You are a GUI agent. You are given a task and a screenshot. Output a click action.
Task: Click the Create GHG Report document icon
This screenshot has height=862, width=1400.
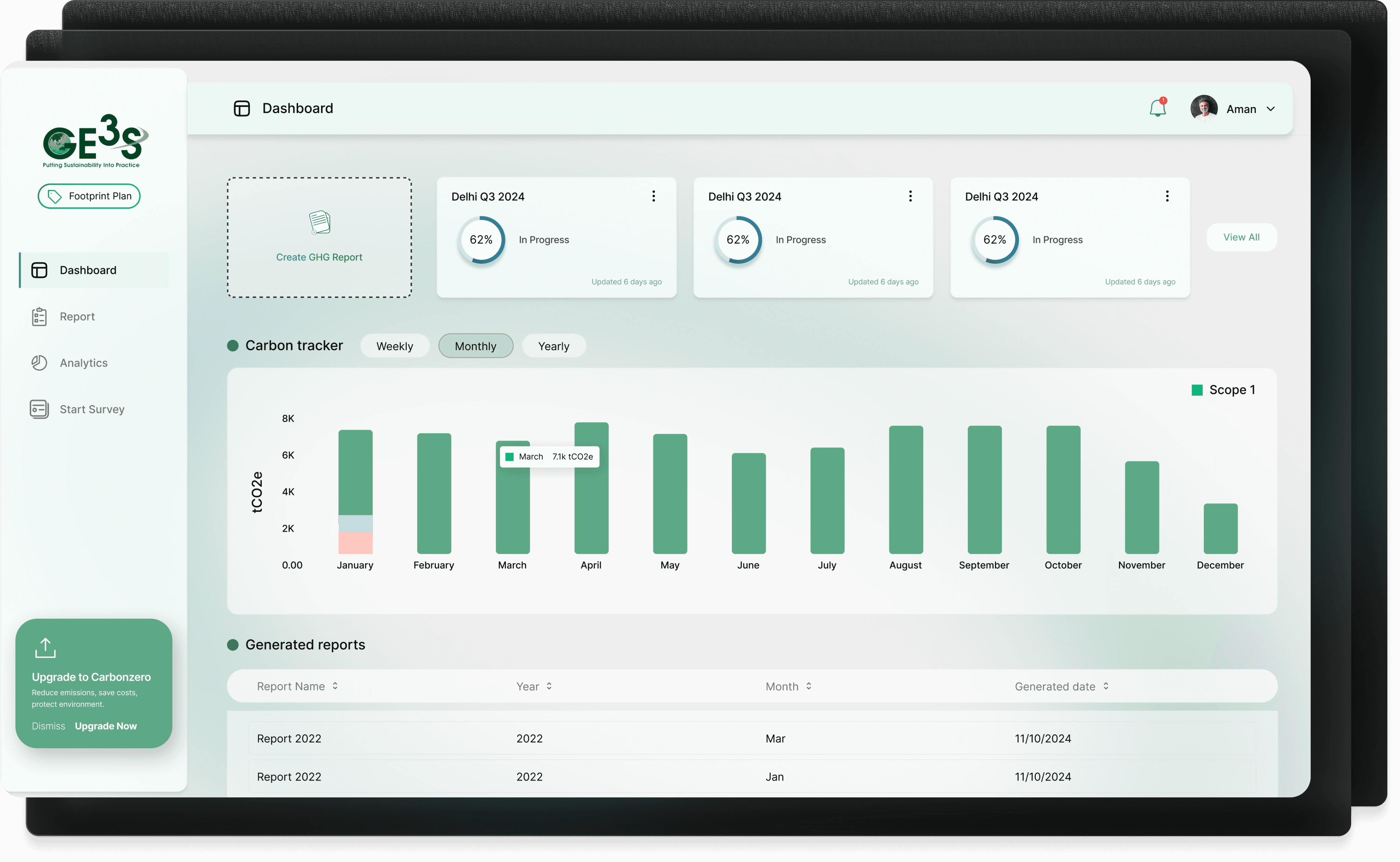click(x=319, y=222)
